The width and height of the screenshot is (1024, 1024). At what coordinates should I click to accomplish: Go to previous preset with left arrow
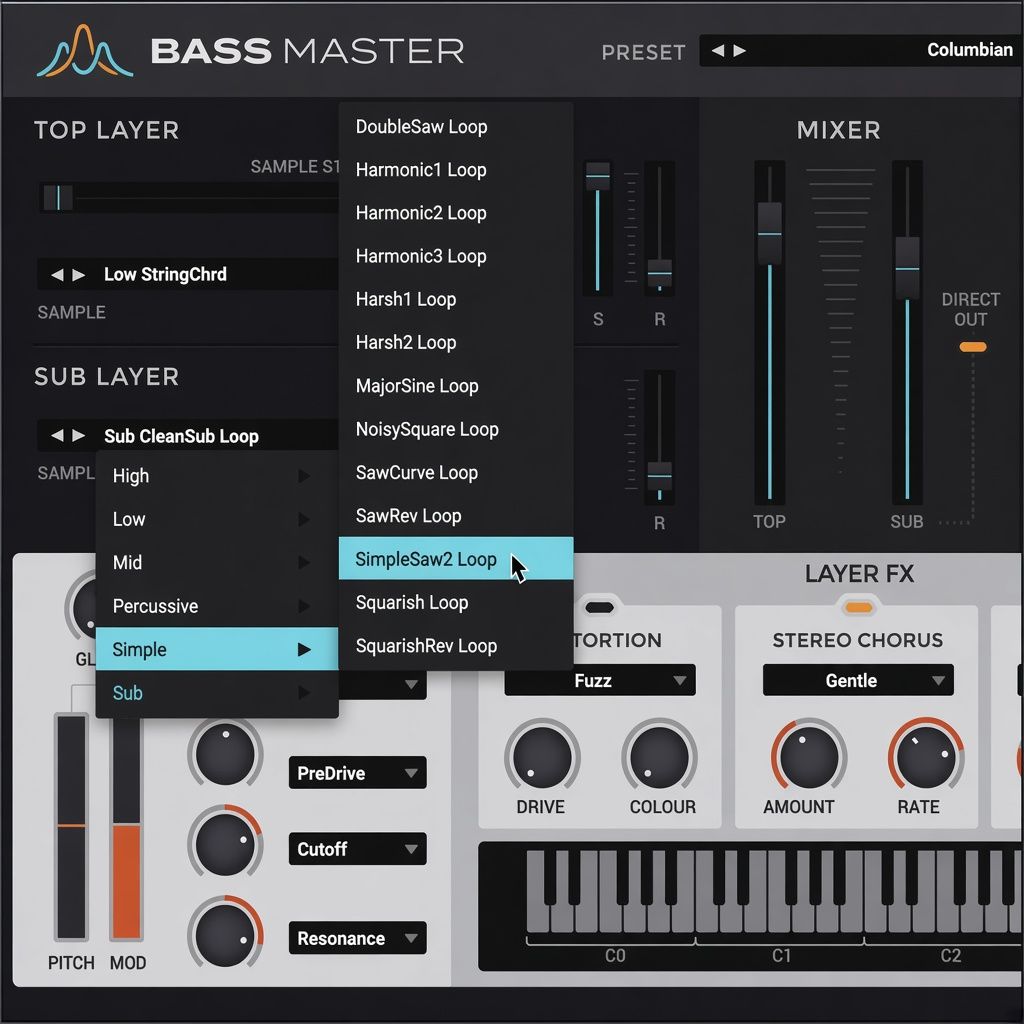tap(718, 50)
